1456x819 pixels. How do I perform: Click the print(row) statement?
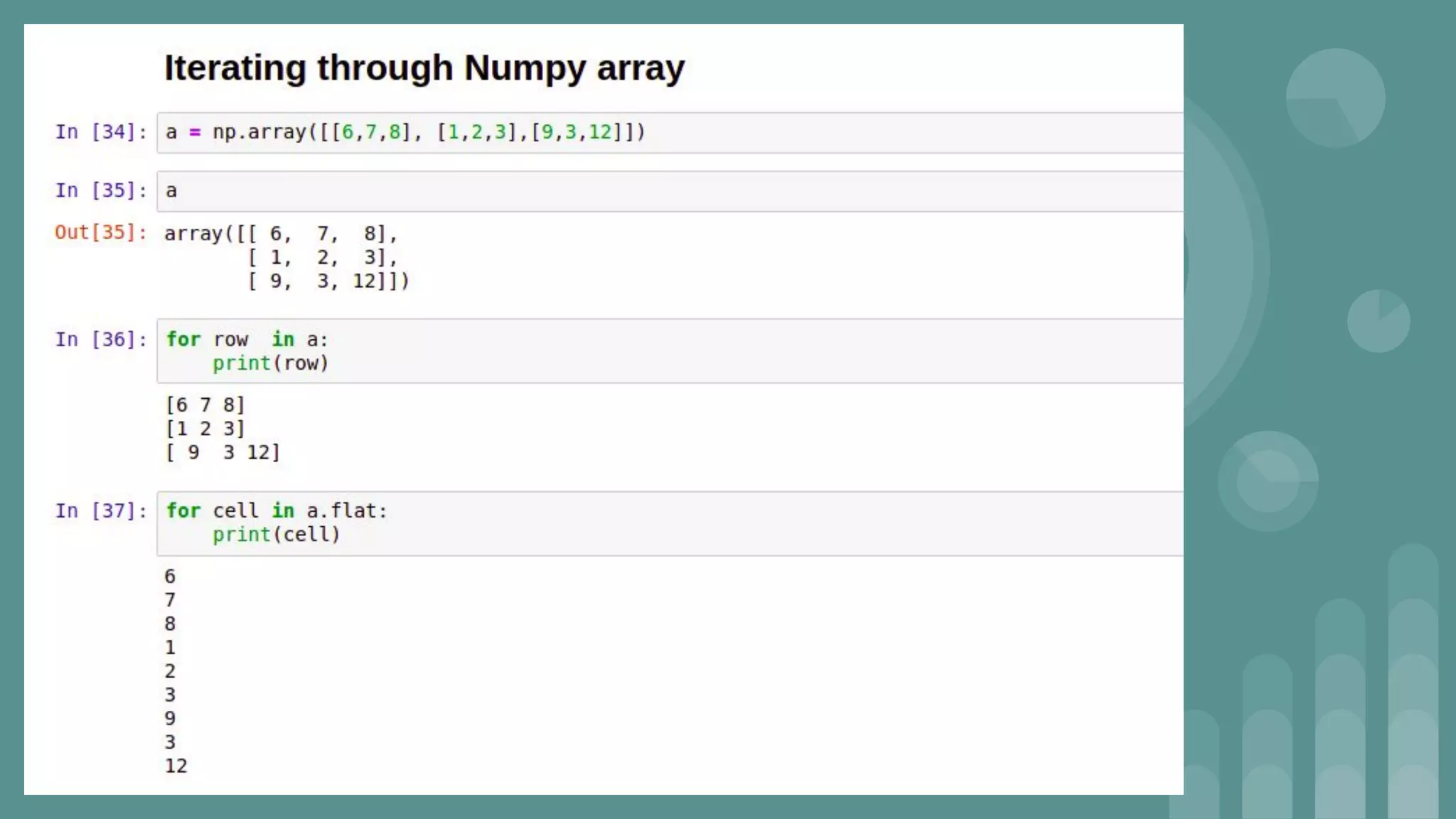(x=270, y=363)
